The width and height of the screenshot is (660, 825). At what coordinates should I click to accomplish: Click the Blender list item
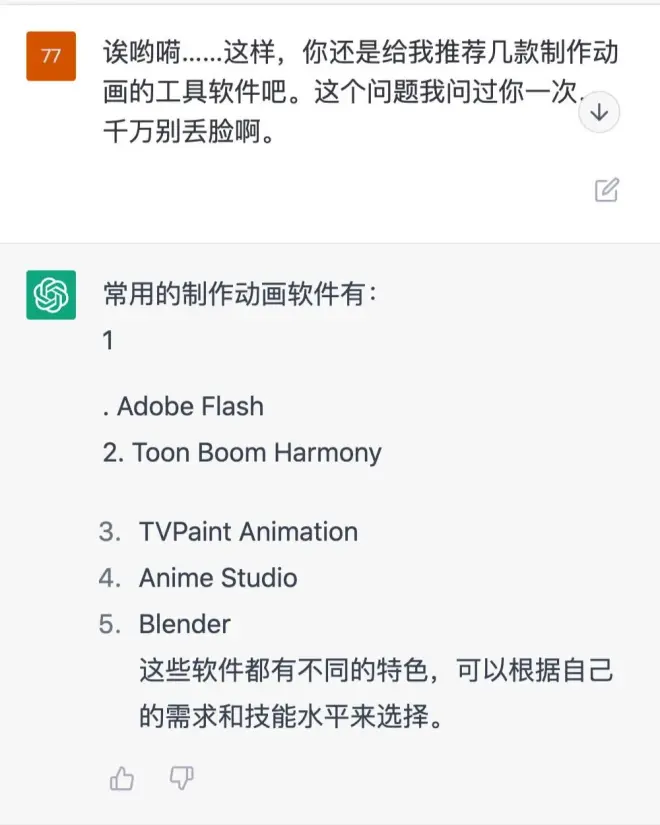(185, 624)
